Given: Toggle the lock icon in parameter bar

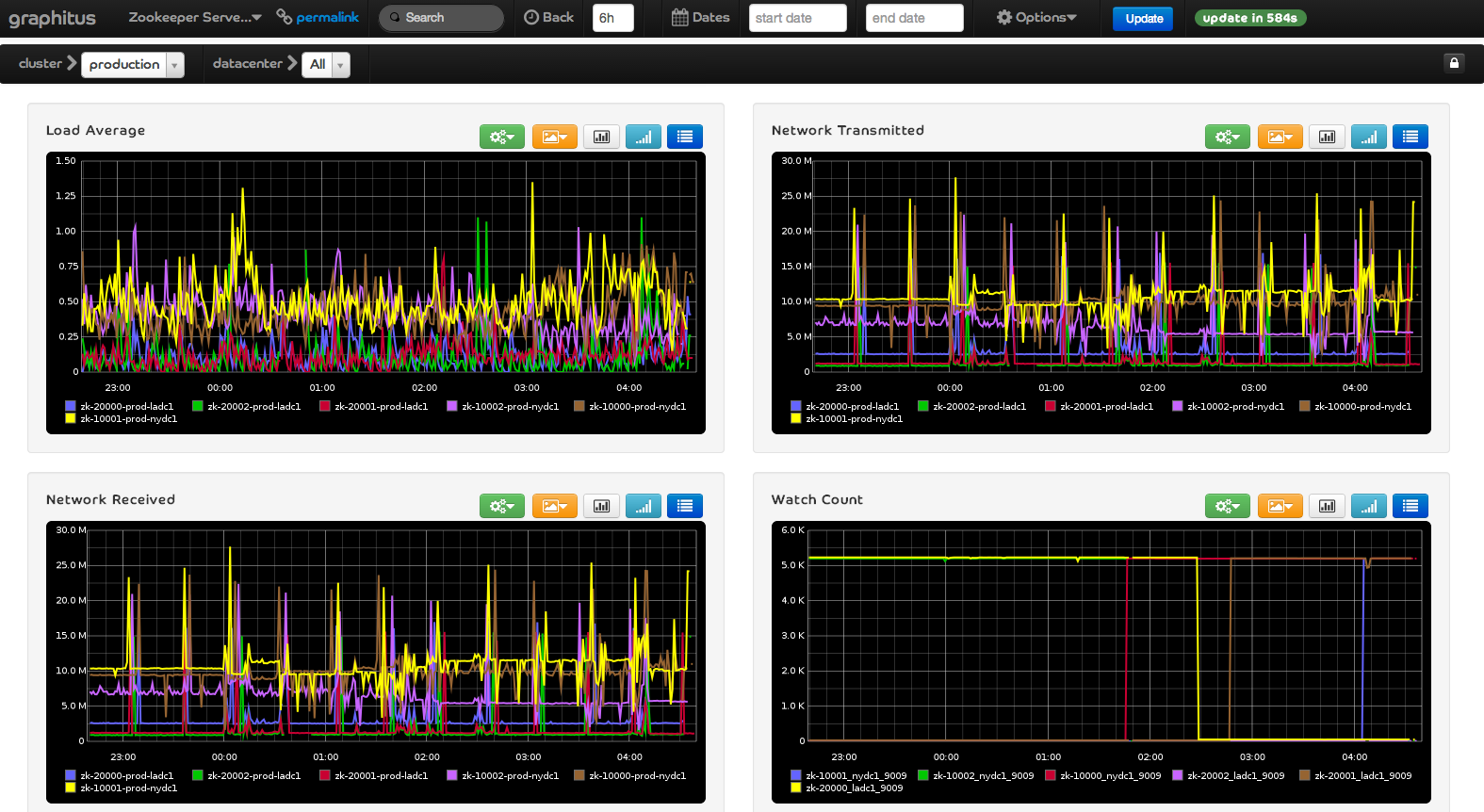Looking at the screenshot, I should coord(1454,63).
